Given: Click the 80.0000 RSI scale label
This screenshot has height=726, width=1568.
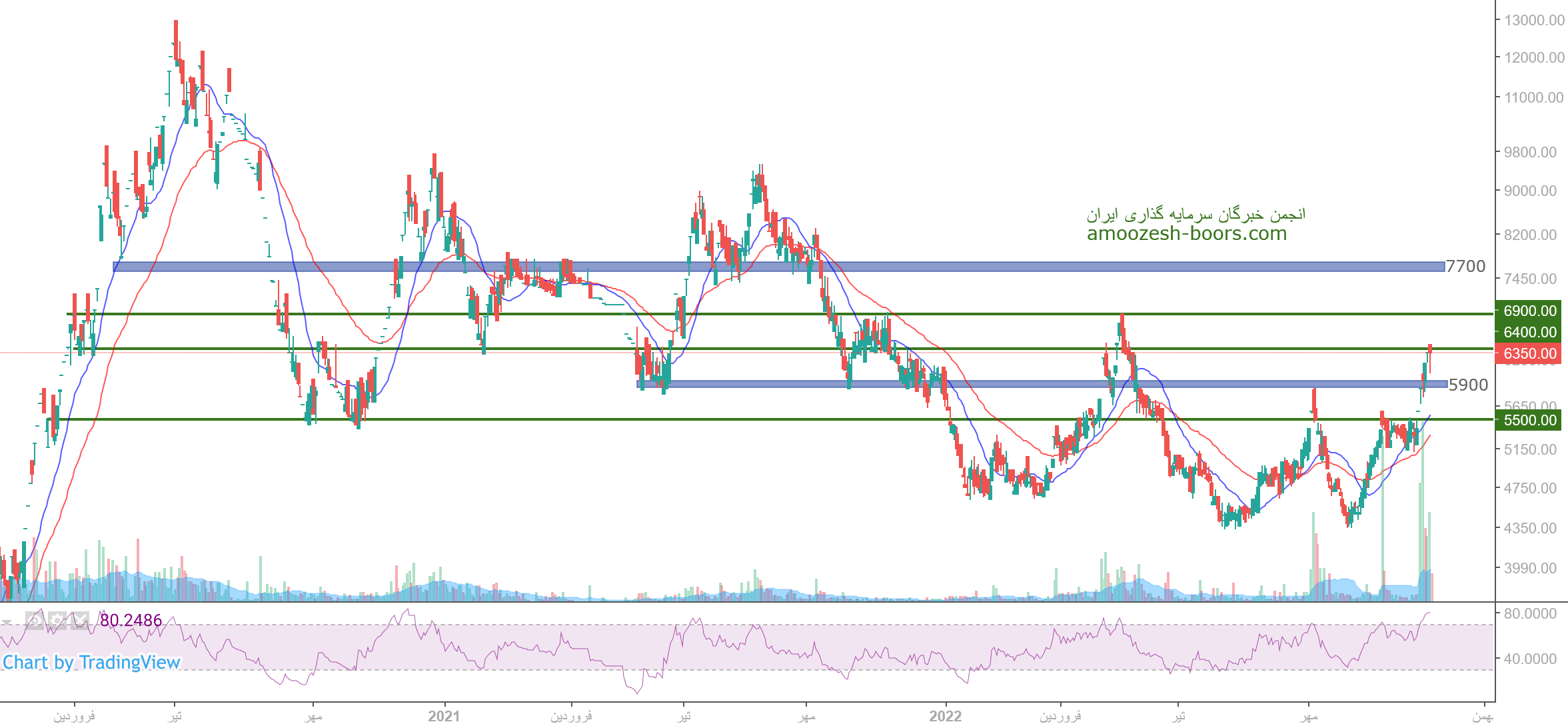Looking at the screenshot, I should (1530, 613).
